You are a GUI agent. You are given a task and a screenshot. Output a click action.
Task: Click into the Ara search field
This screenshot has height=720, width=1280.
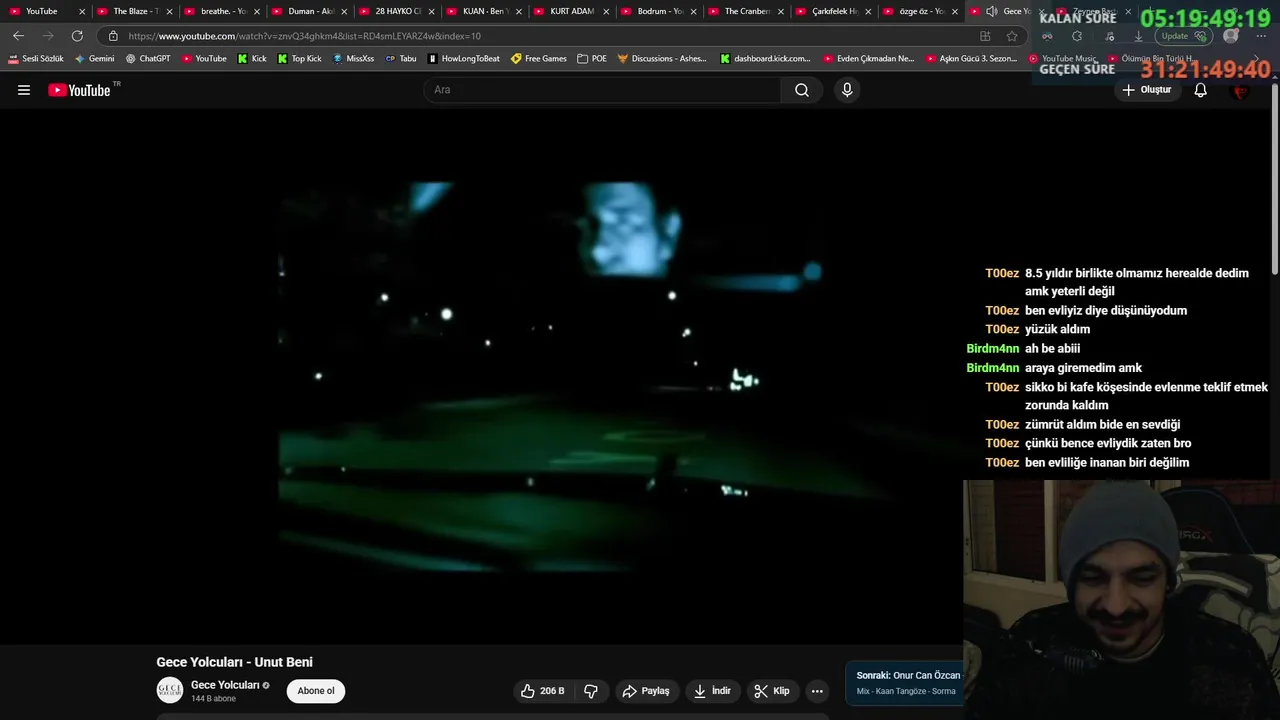pyautogui.click(x=602, y=90)
